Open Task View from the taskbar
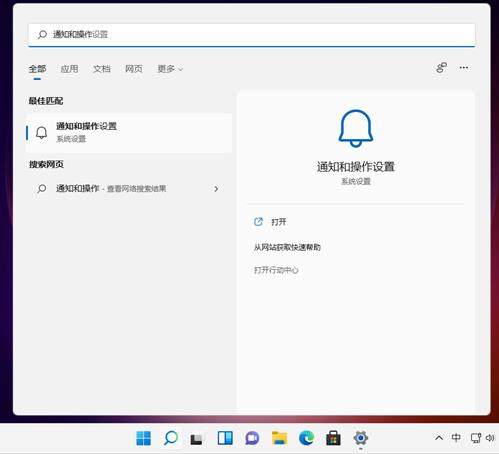Screen dimensions: 499x454 point(196,439)
